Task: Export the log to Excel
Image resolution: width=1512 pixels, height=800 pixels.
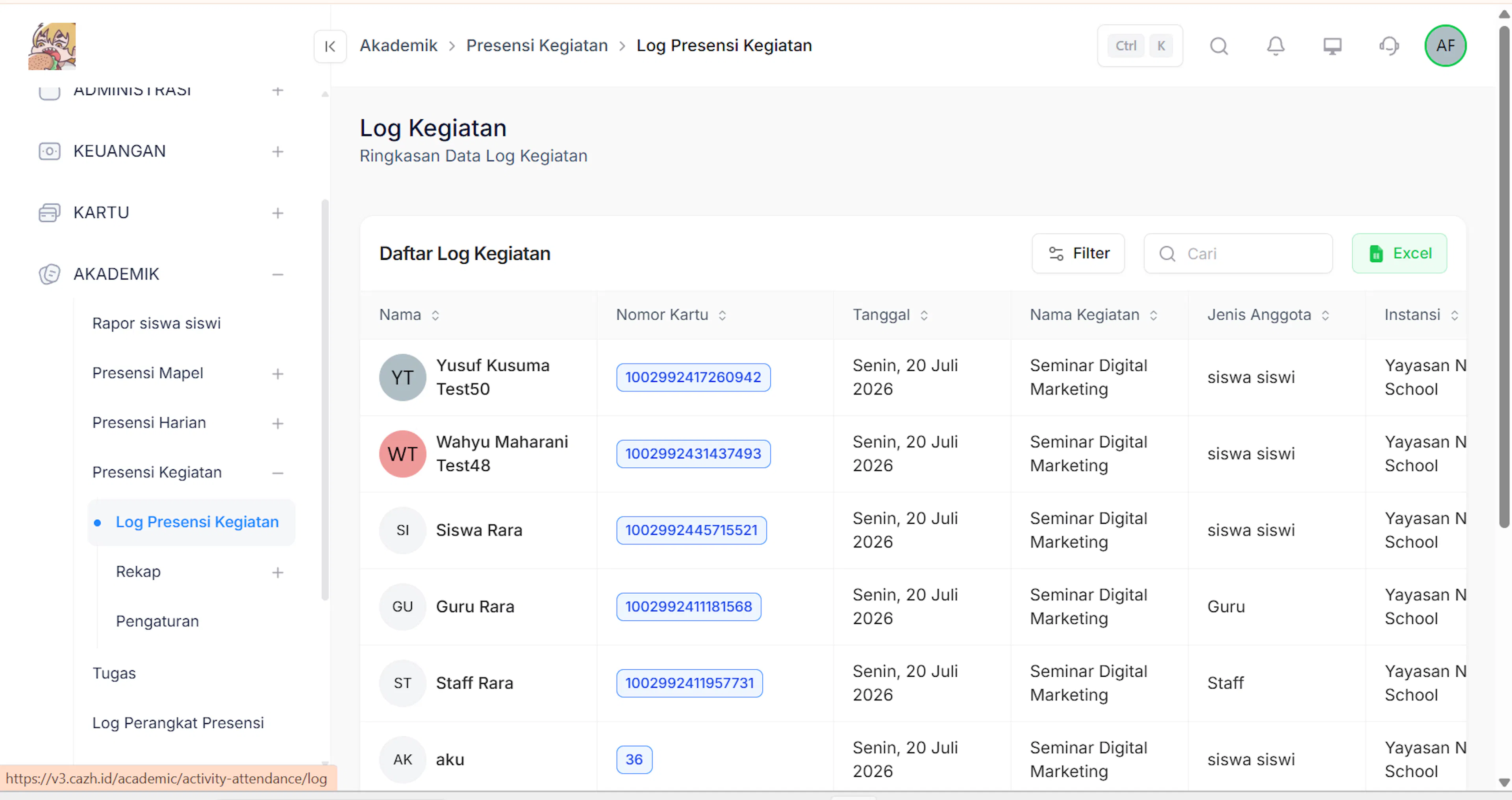Action: click(x=1399, y=254)
